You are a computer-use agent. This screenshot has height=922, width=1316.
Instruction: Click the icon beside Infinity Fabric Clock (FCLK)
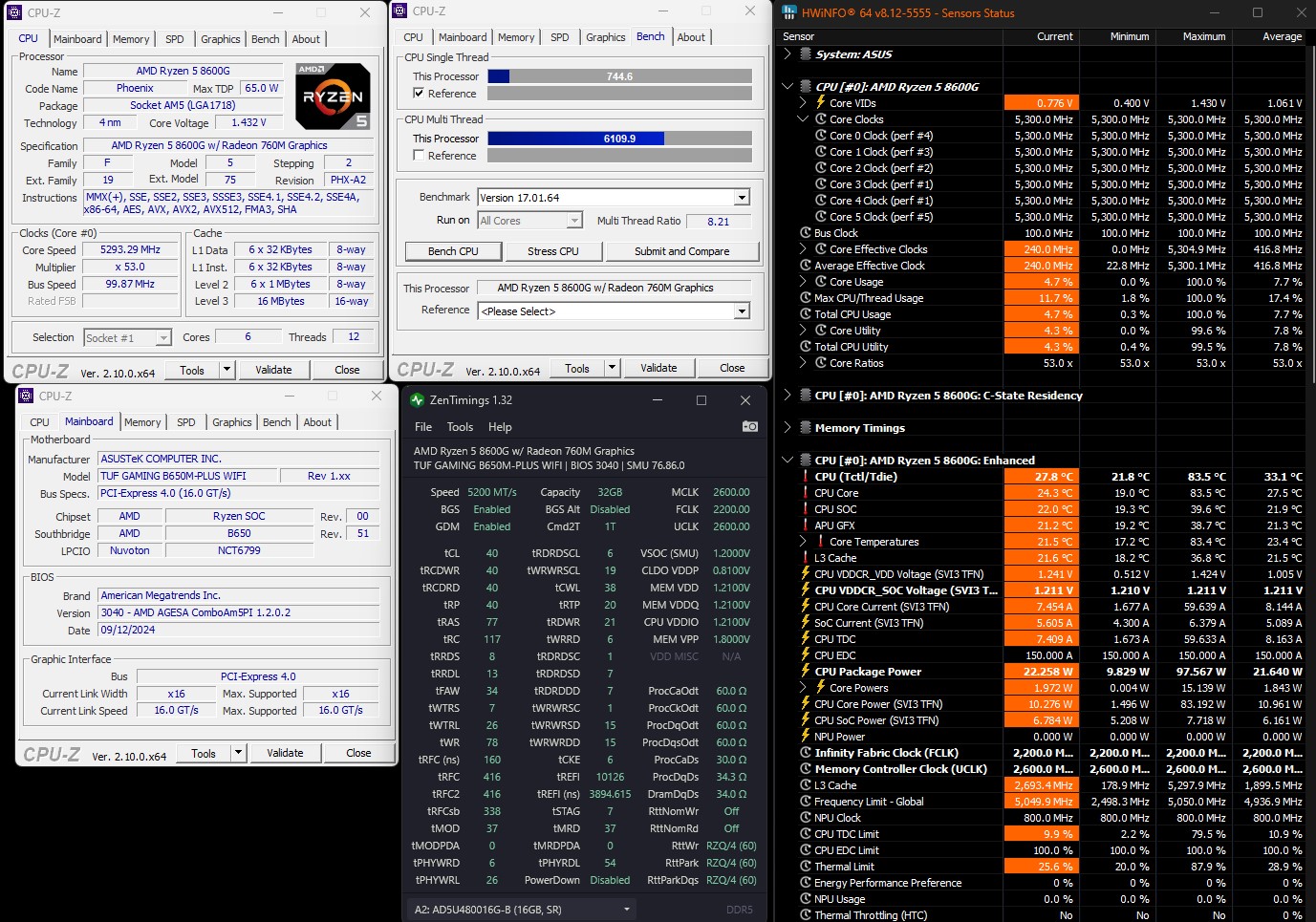coord(806,753)
